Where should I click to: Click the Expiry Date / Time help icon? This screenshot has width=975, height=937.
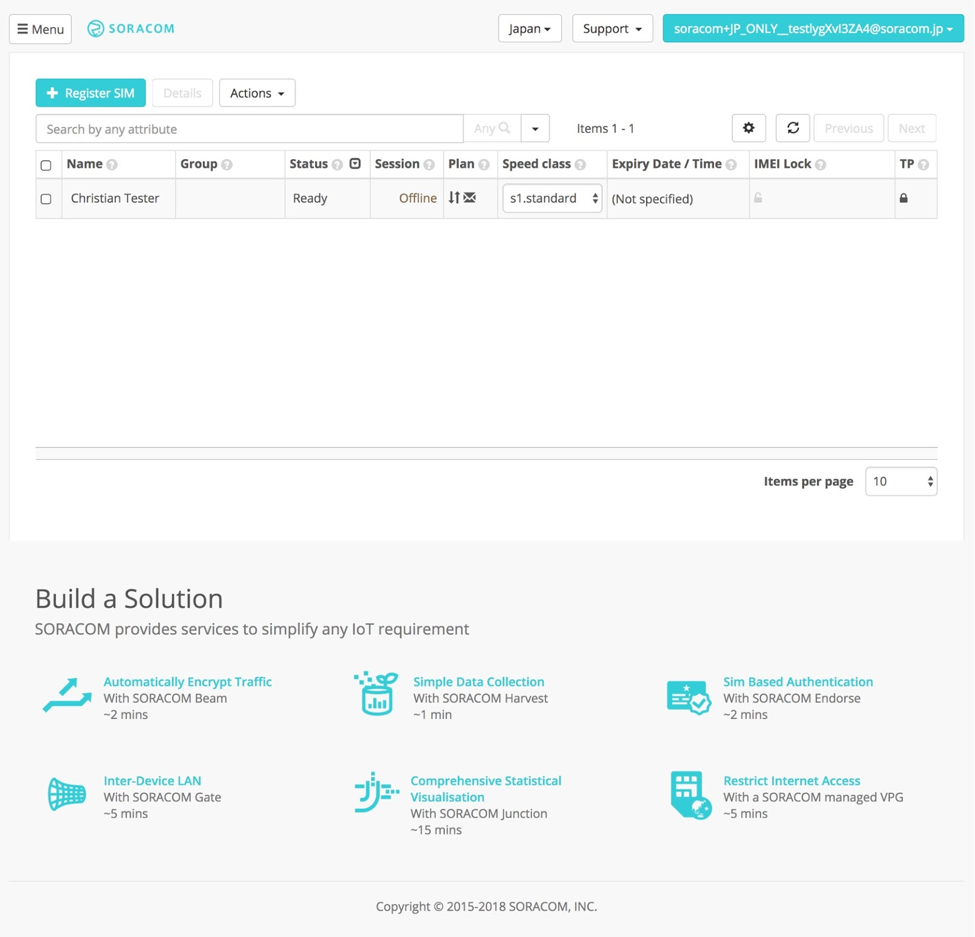[x=731, y=165]
